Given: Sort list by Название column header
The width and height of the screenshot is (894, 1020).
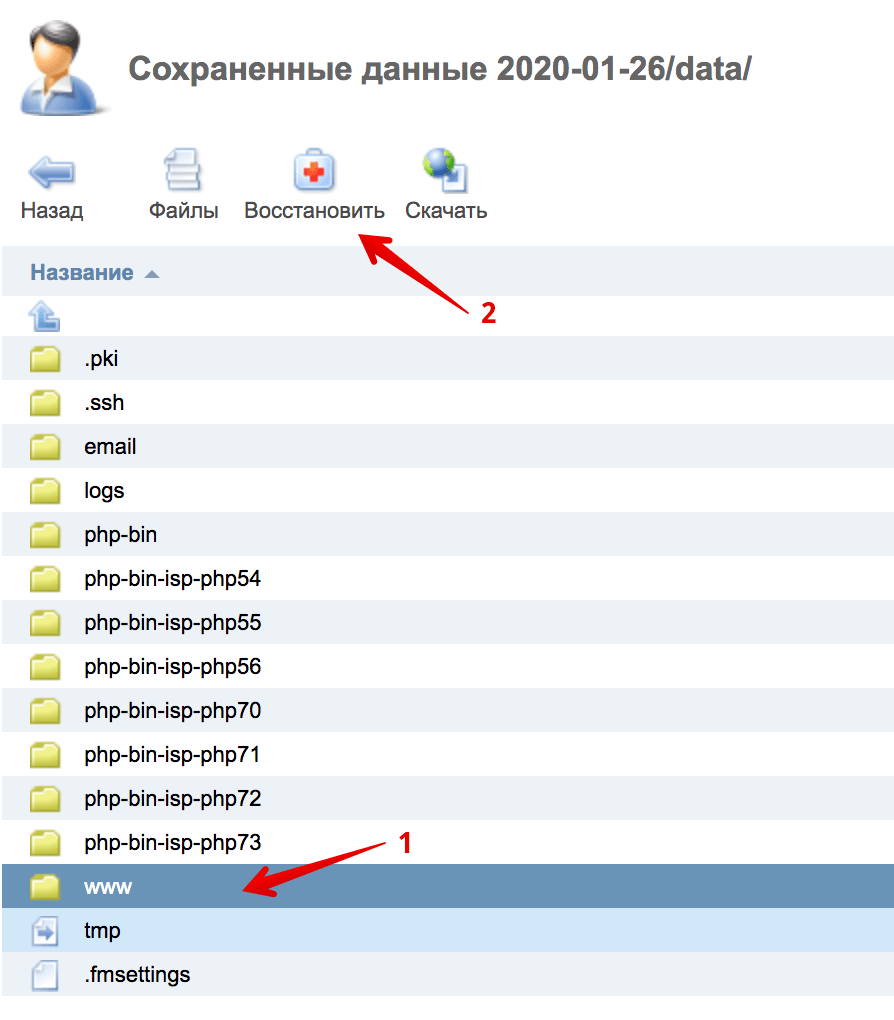Looking at the screenshot, I should pos(82,273).
